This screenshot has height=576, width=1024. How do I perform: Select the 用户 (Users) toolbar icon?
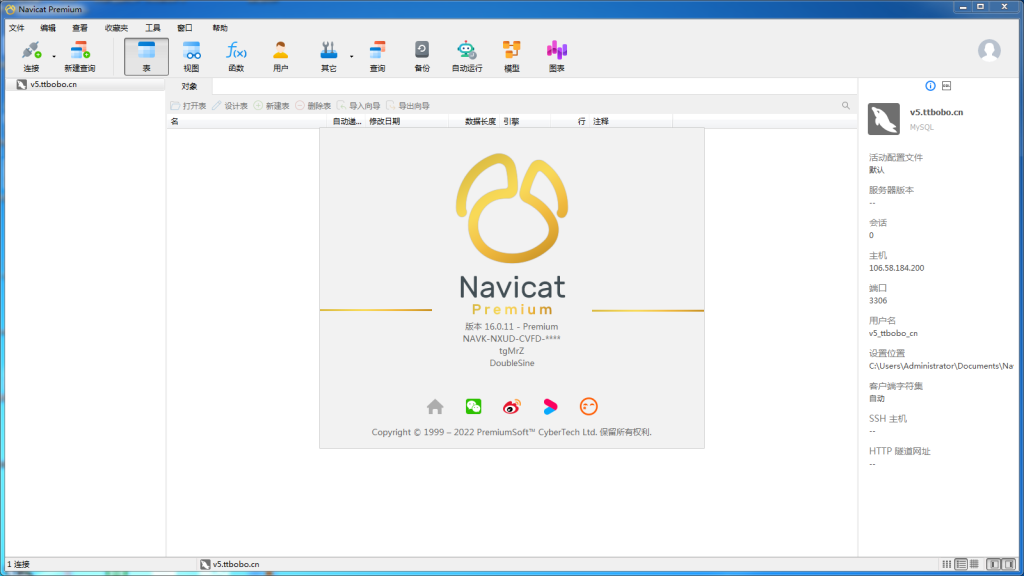coord(281,55)
